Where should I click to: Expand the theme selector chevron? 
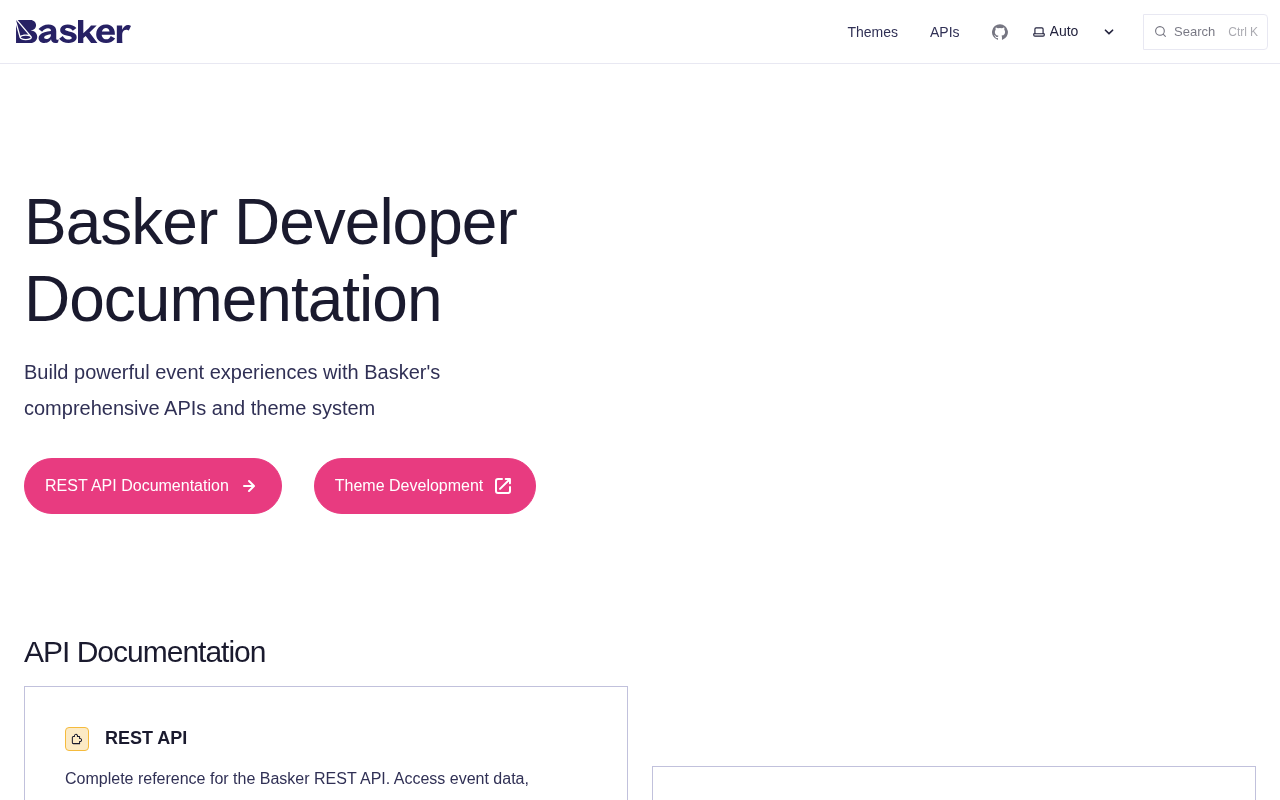click(x=1109, y=32)
